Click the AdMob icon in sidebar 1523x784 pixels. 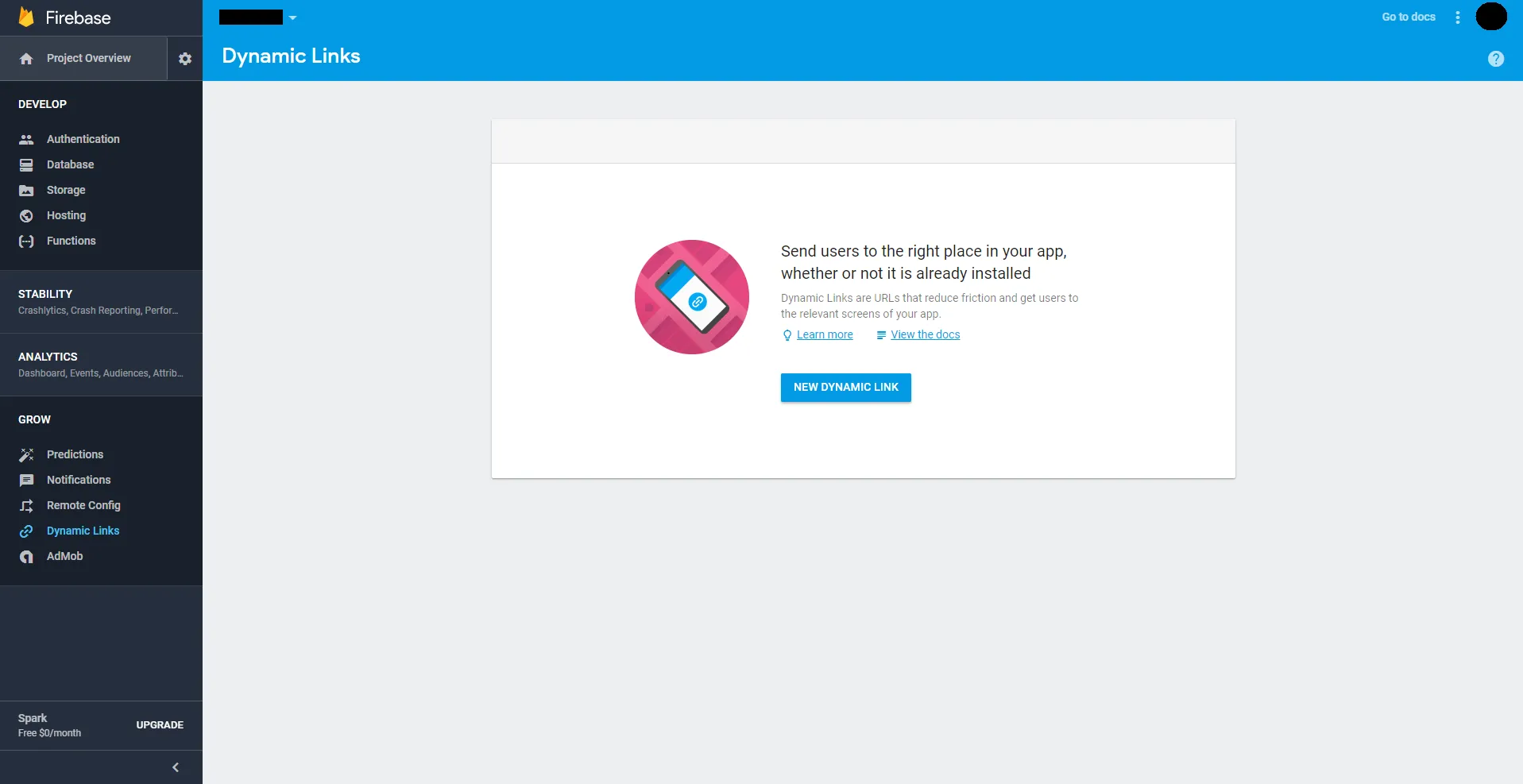point(26,556)
